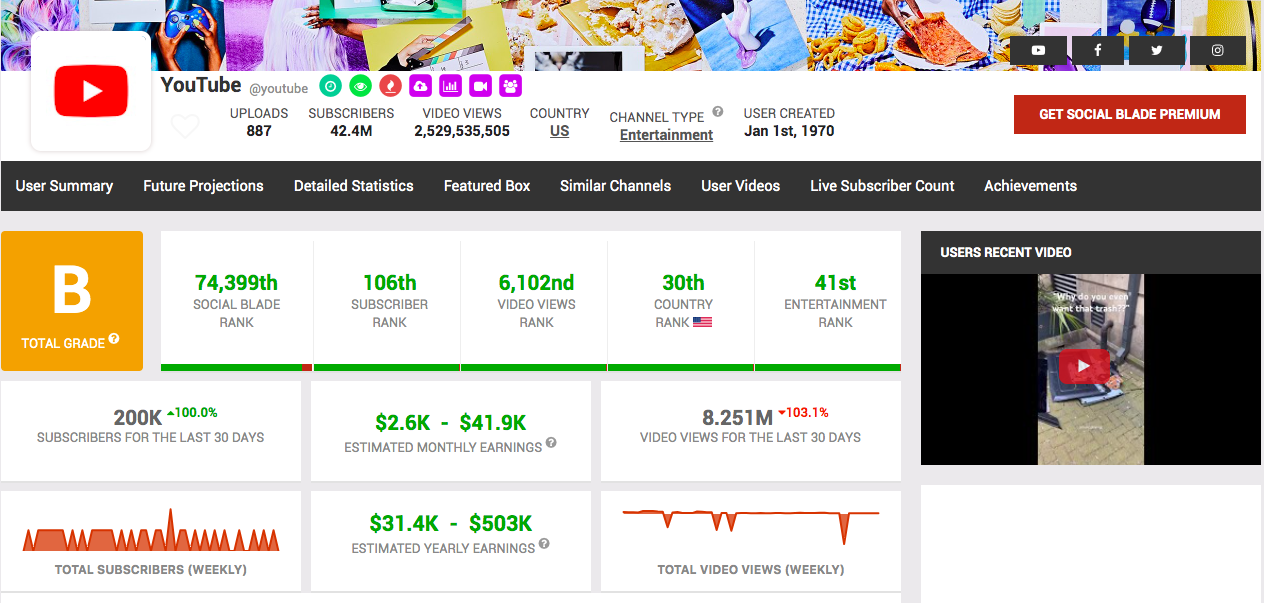Switch to the Future Projections tab
1264x603 pixels.
pyautogui.click(x=203, y=186)
